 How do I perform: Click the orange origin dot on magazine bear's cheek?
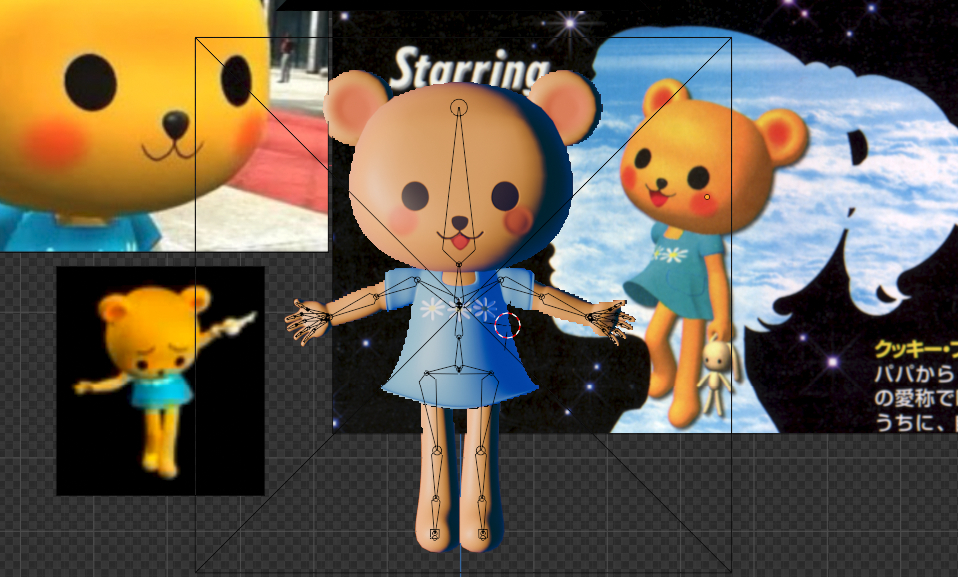point(707,197)
